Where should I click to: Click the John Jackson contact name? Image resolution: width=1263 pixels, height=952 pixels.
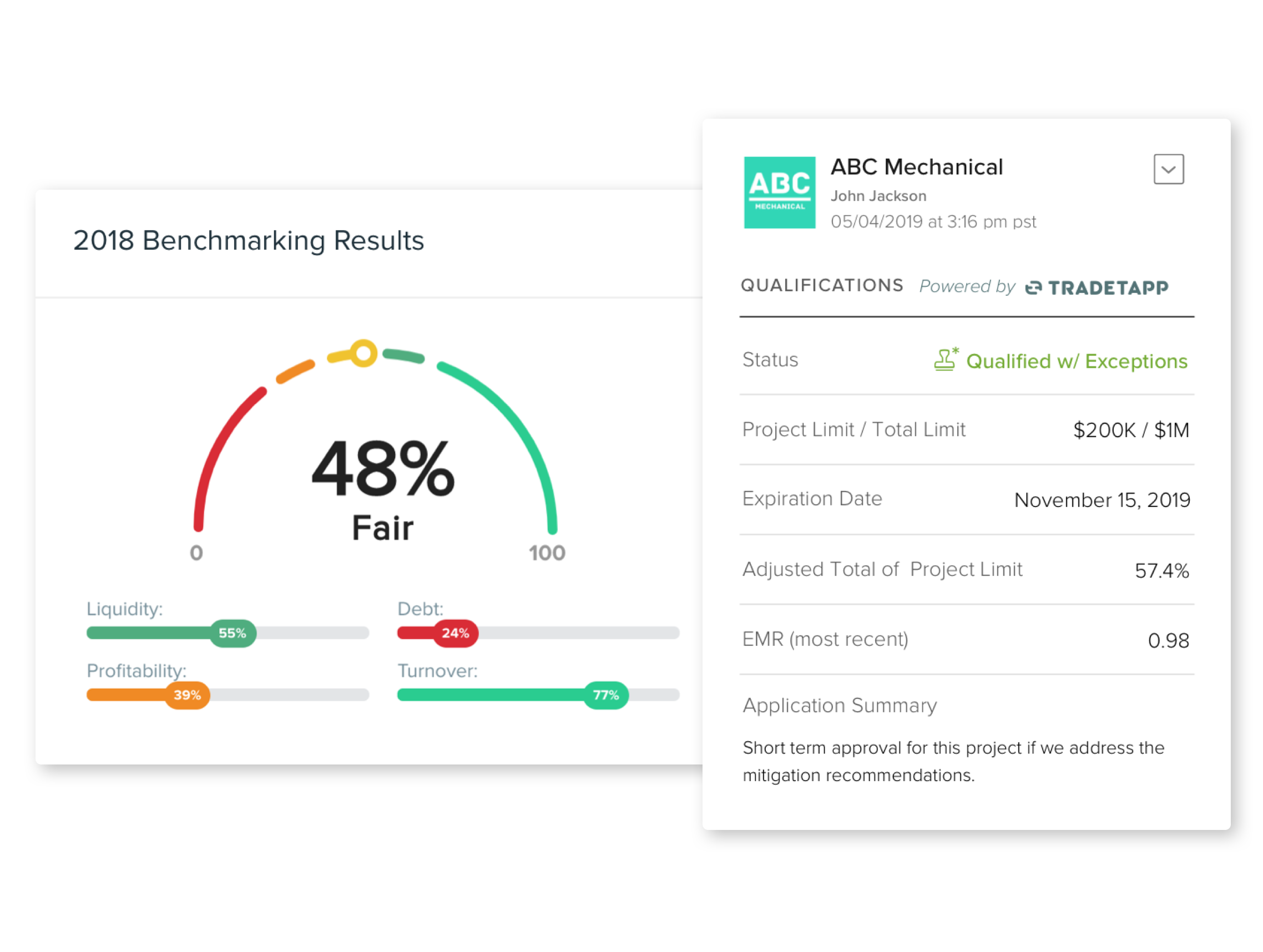click(877, 196)
